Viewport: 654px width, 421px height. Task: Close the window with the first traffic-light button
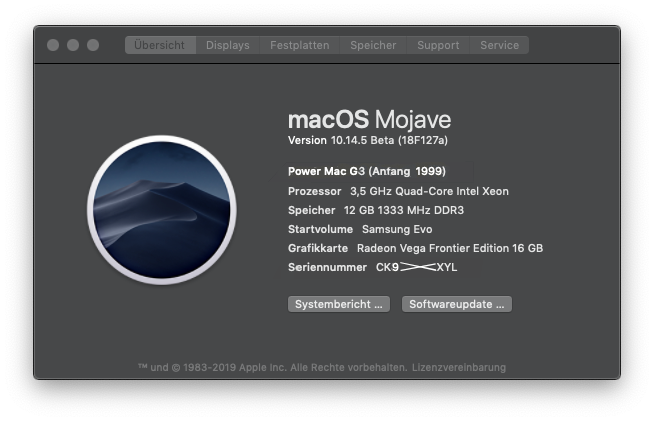point(53,45)
